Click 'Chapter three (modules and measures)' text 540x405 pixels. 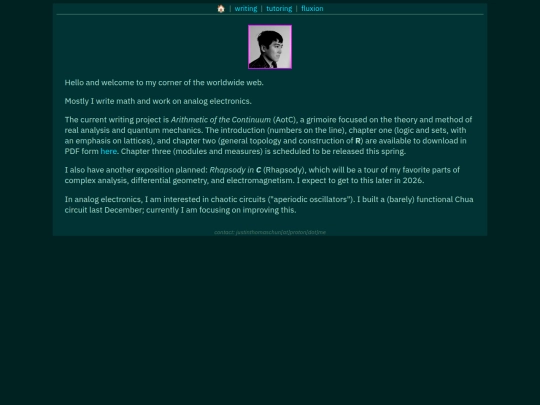(191, 151)
